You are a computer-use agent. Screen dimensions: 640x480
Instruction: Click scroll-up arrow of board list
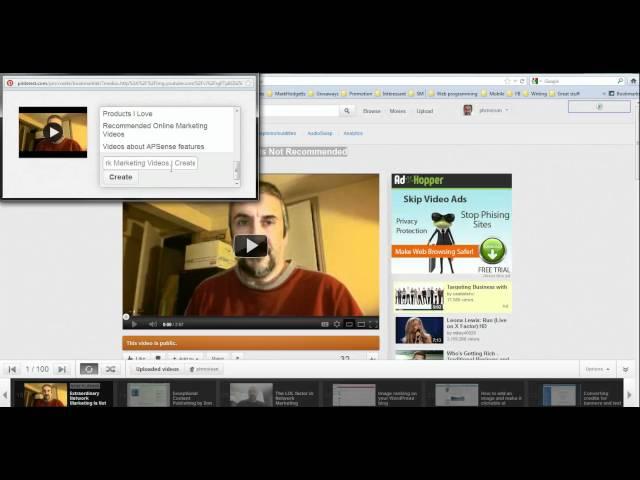click(x=237, y=111)
